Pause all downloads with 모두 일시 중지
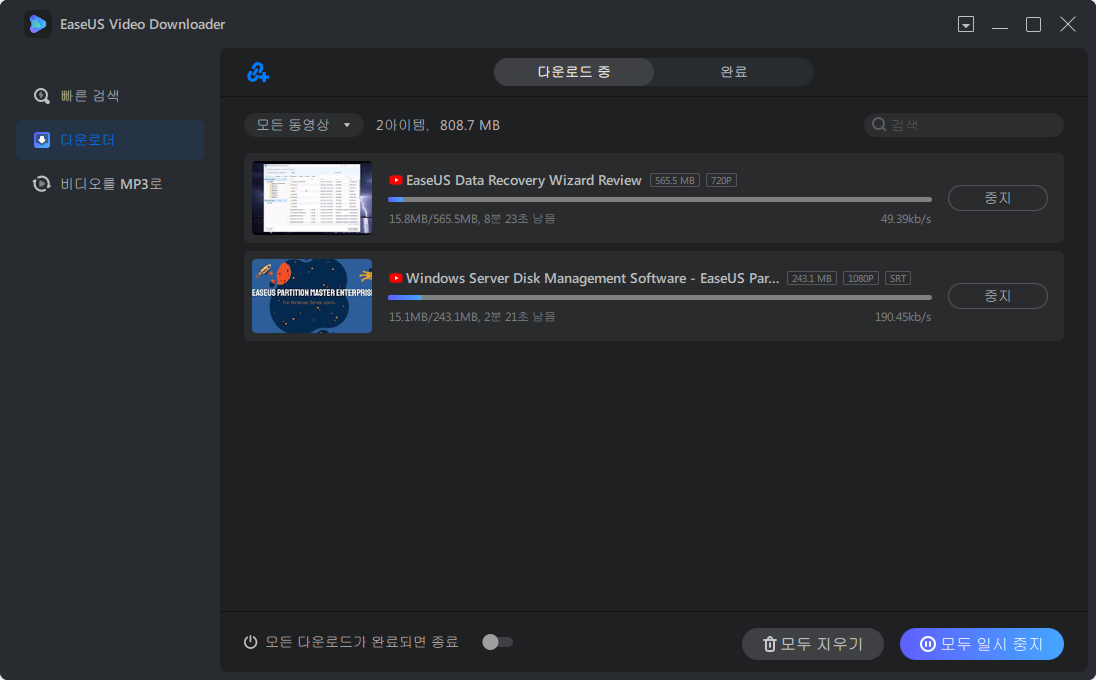1096x680 pixels. coord(981,644)
